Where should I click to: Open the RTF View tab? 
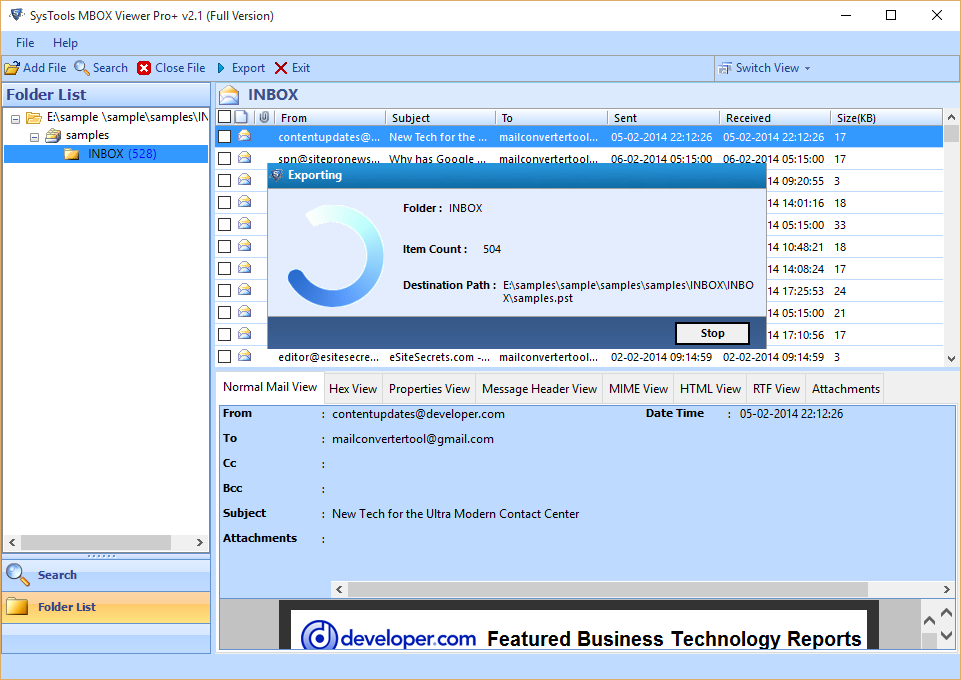[x=777, y=389]
